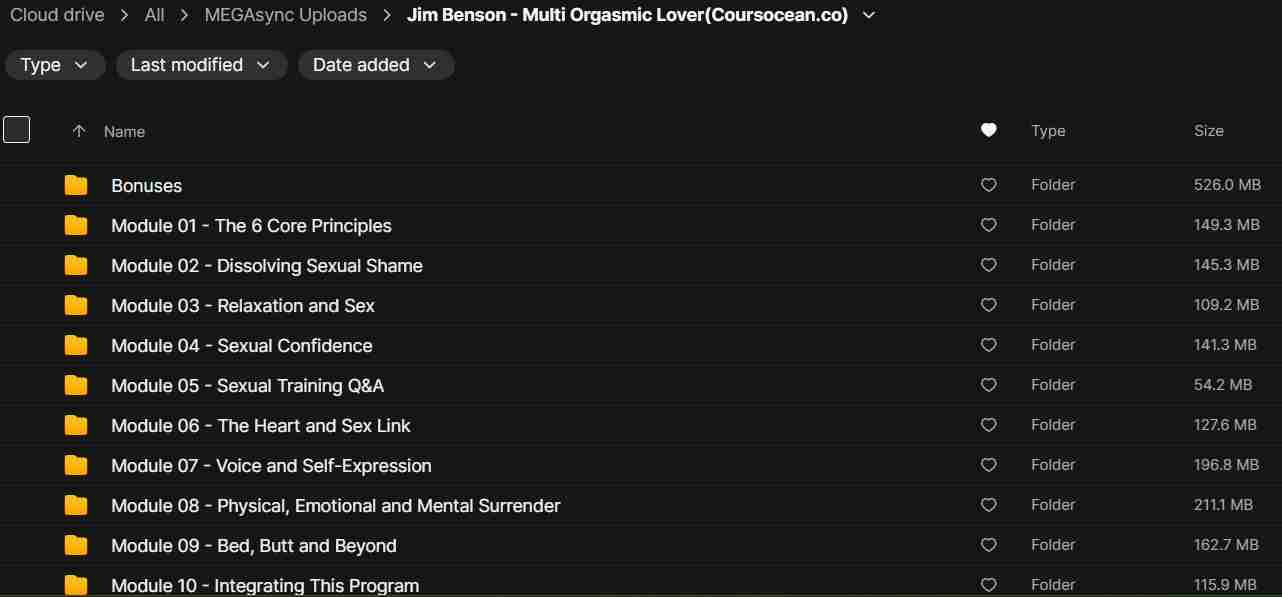1282x597 pixels.
Task: Click the sort arrow beside Name
Action: click(79, 131)
